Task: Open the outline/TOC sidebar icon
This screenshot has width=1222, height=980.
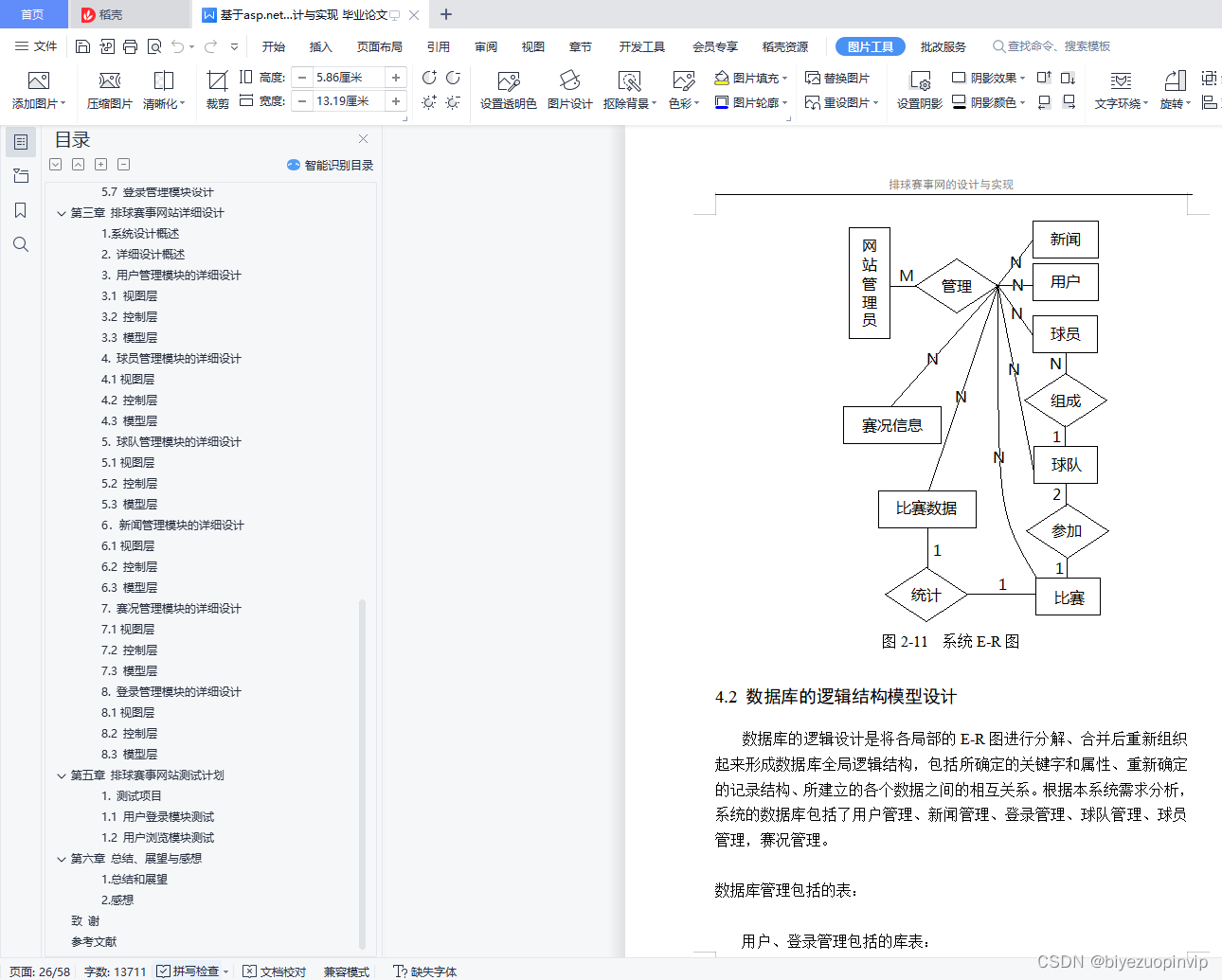Action: coord(21,142)
